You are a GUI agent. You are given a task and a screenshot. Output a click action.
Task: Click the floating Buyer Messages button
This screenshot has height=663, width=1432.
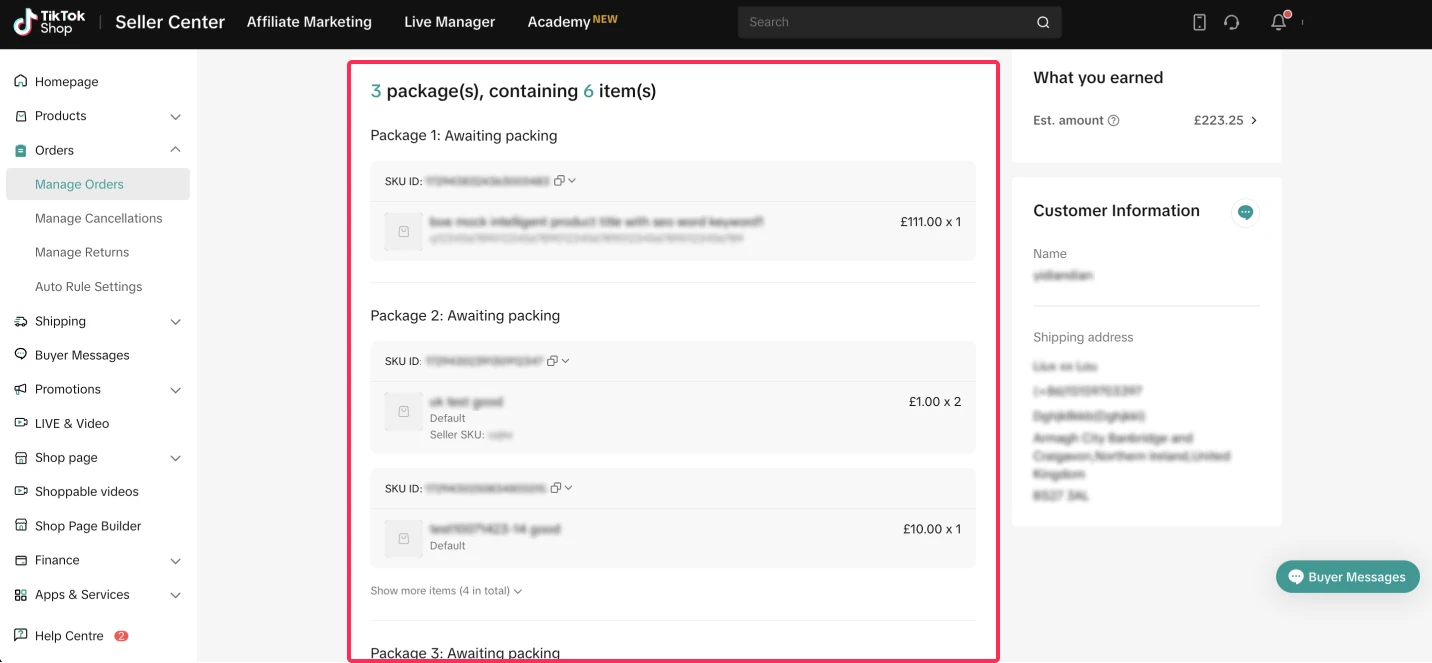[1347, 577]
